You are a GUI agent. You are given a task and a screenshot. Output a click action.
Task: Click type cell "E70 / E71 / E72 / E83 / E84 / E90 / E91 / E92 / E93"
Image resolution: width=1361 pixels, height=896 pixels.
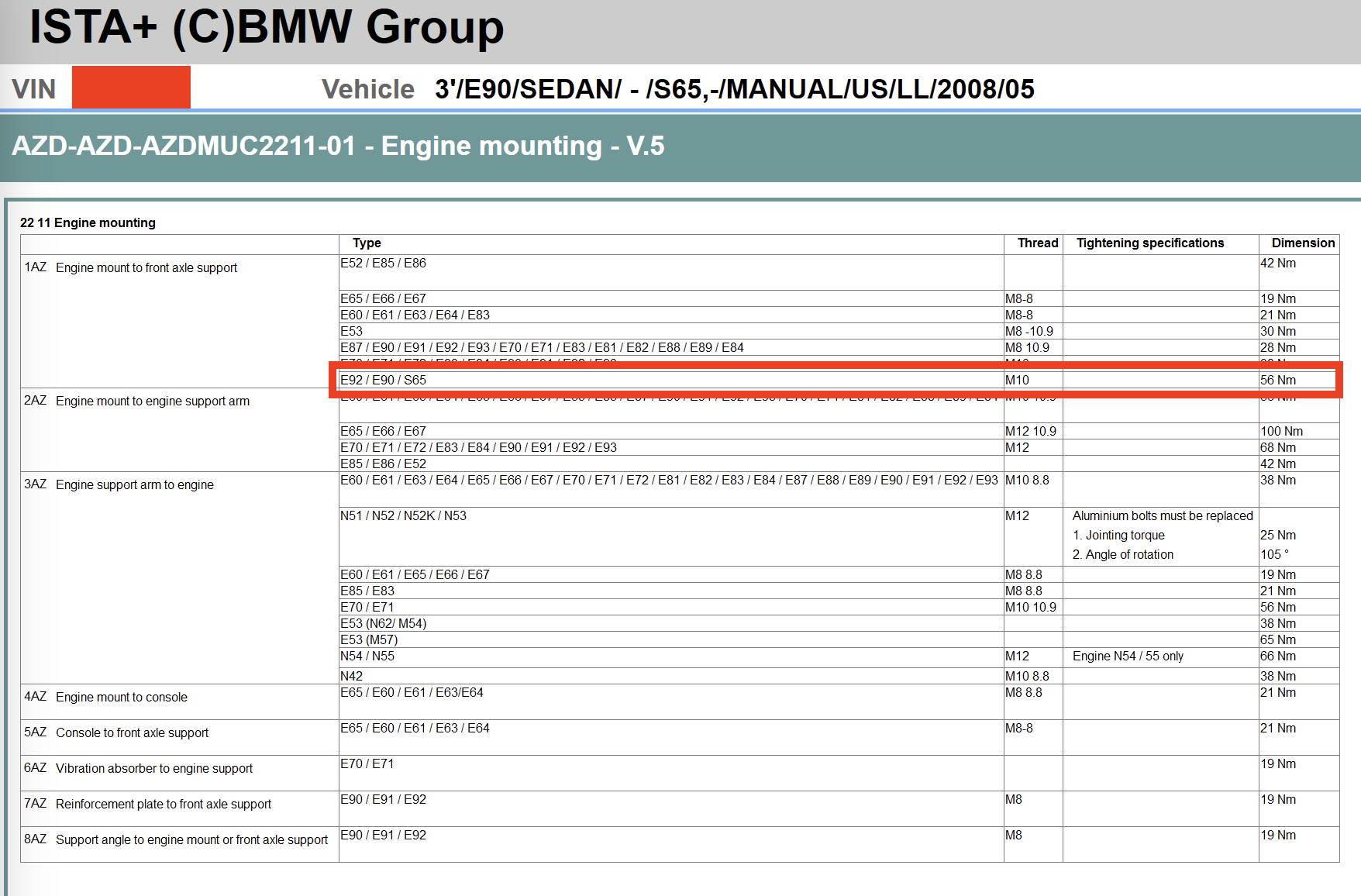click(x=478, y=447)
